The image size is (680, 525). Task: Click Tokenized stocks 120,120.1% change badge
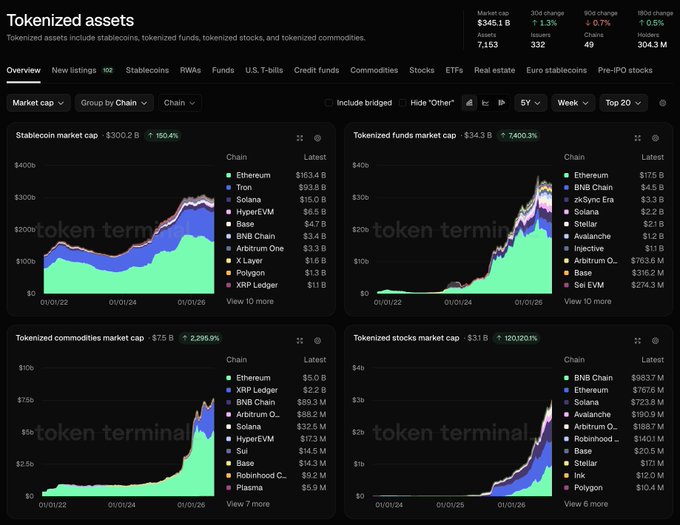click(516, 338)
